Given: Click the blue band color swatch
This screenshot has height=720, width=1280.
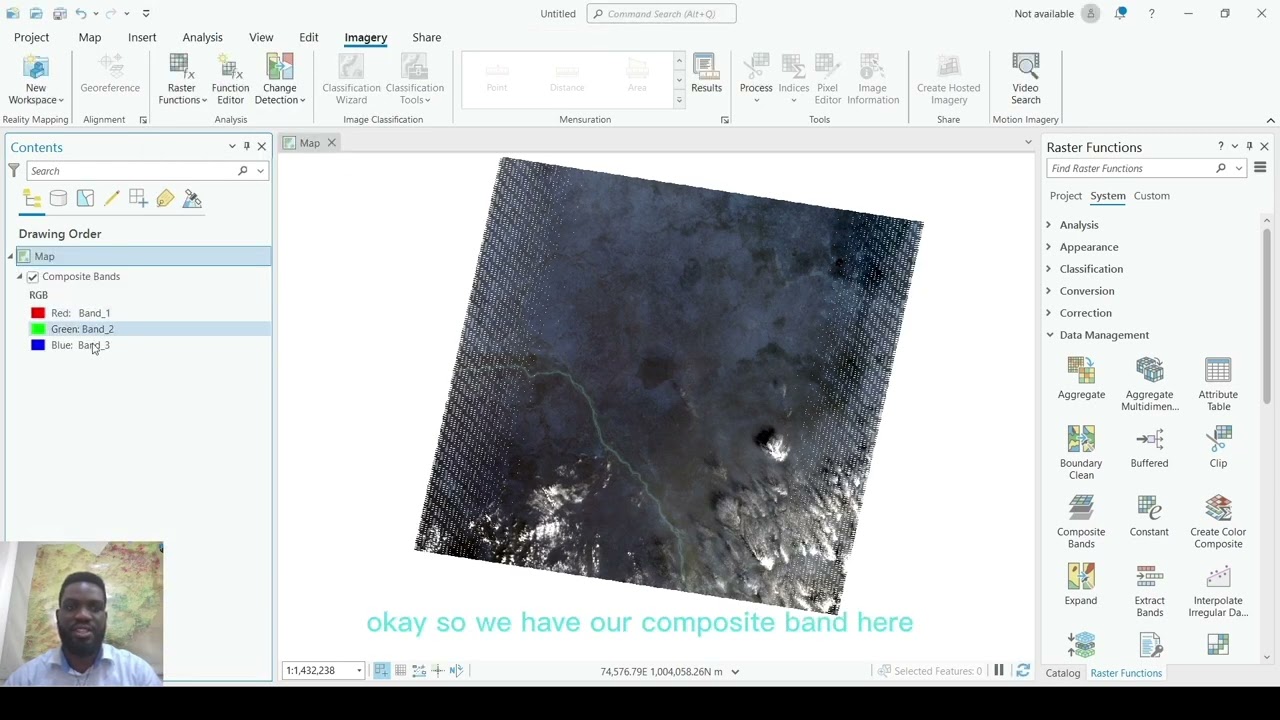Looking at the screenshot, I should click(38, 345).
